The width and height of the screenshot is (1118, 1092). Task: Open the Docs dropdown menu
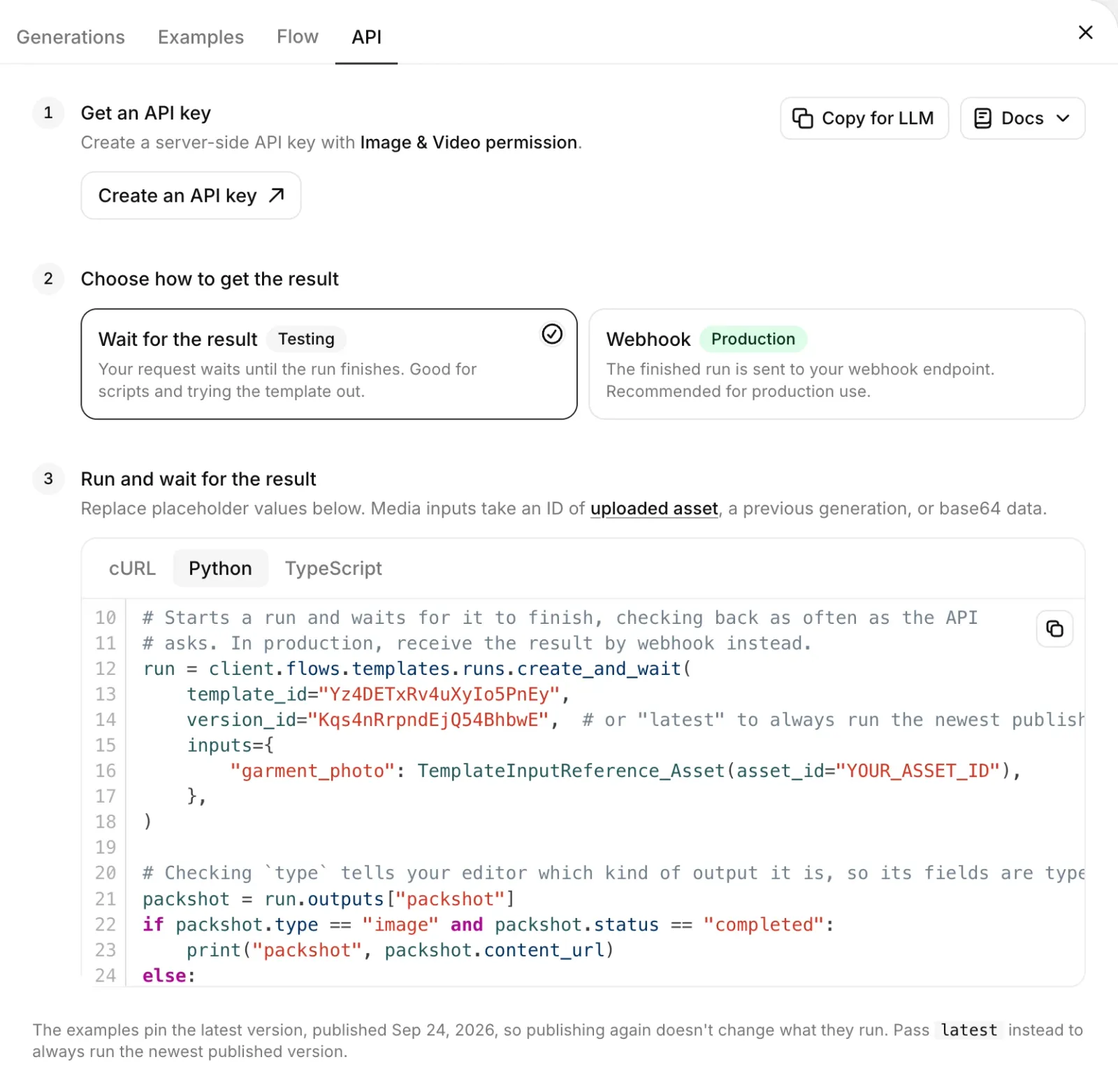(x=1022, y=118)
